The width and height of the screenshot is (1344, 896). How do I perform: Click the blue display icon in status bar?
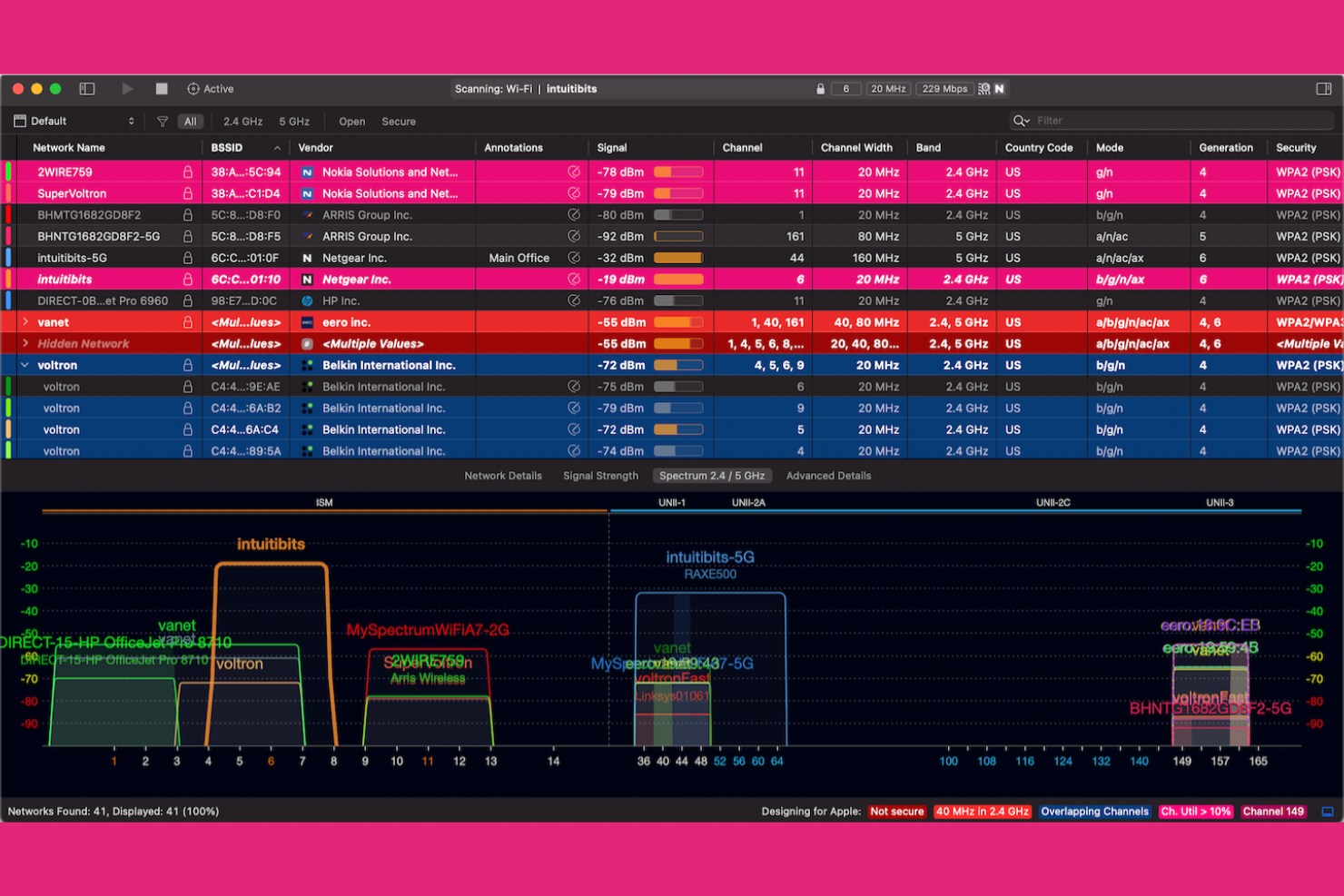[x=1327, y=812]
